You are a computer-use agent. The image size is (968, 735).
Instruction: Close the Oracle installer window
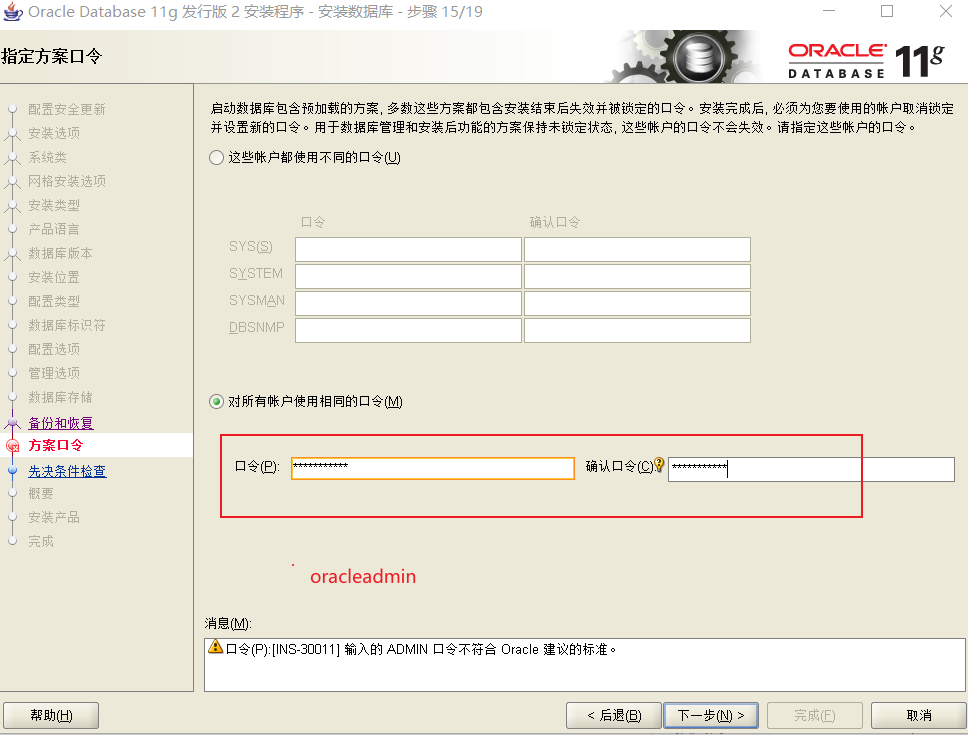coord(946,11)
